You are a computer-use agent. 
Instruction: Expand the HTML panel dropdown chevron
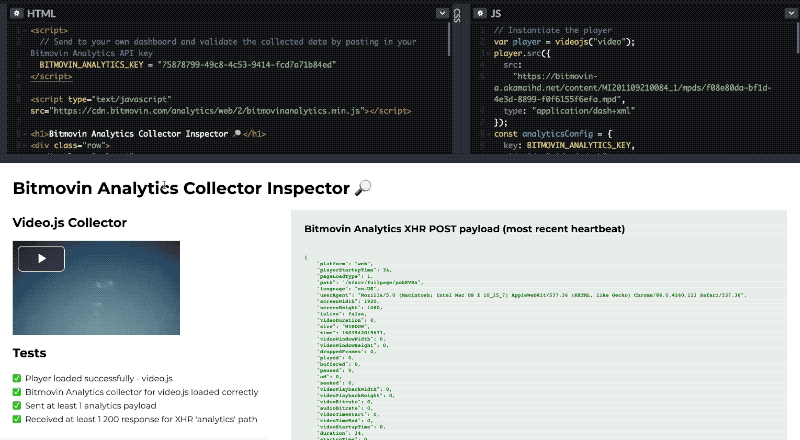[442, 13]
